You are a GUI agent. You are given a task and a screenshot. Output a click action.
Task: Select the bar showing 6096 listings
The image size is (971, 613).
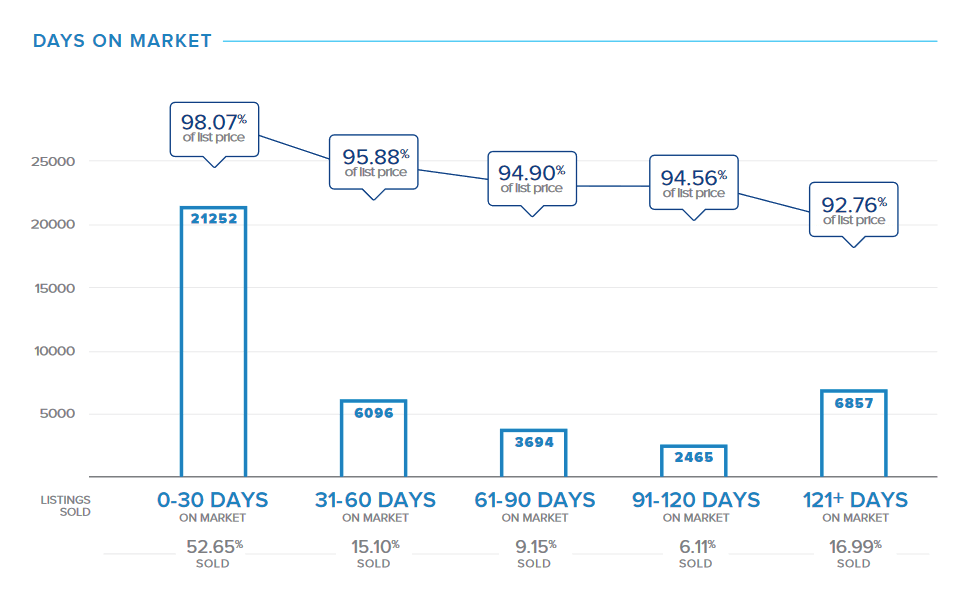point(374,438)
